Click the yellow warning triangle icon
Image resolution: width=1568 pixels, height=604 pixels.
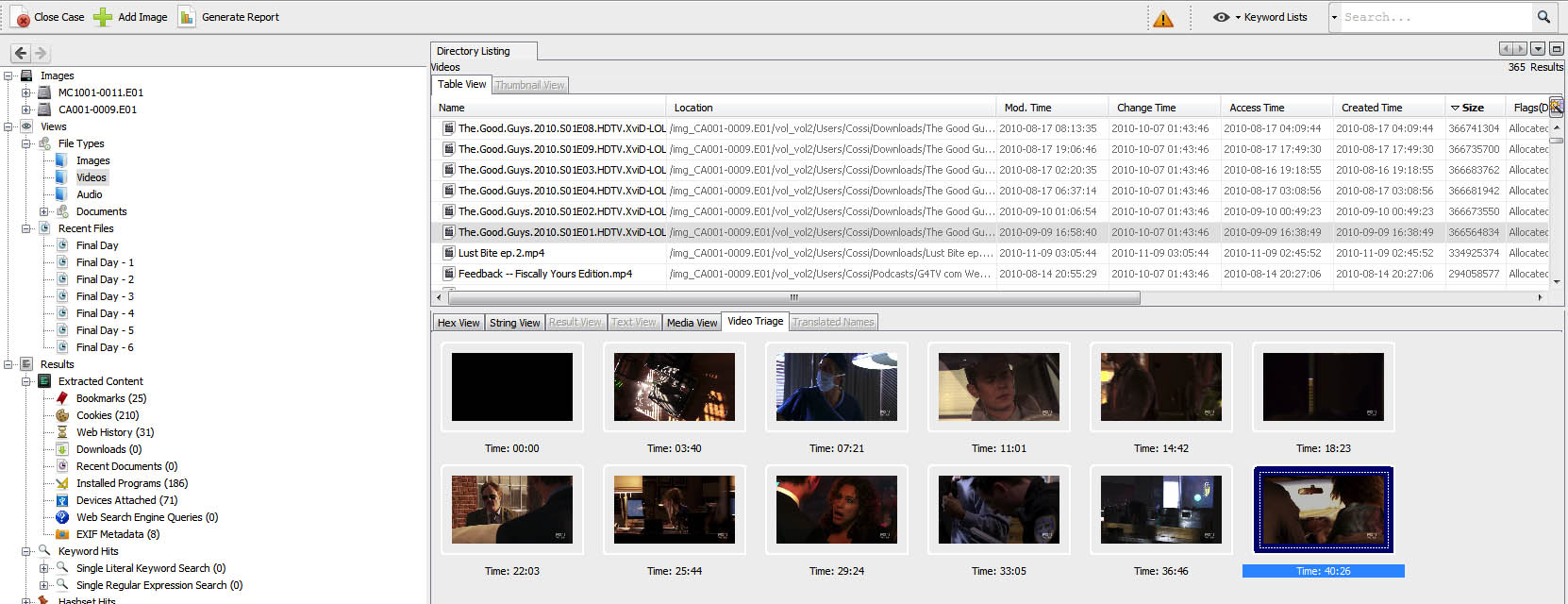tap(1163, 18)
